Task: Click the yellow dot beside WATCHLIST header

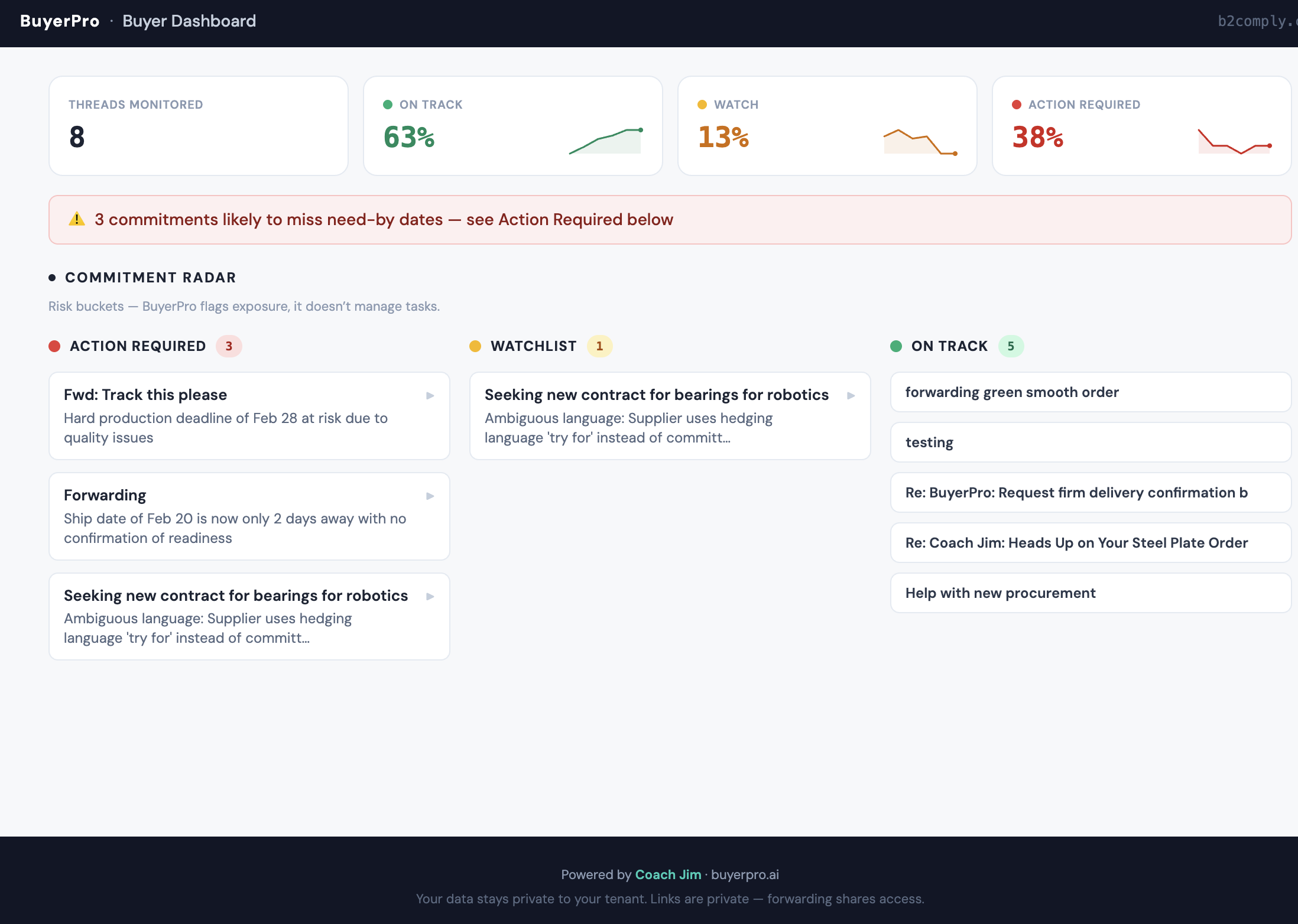Action: pos(476,346)
